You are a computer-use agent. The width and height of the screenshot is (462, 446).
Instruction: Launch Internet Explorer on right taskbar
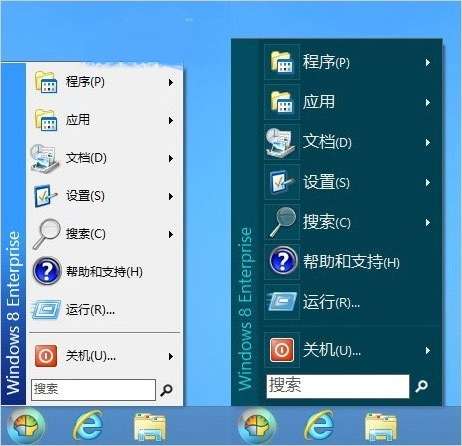pyautogui.click(x=320, y=425)
